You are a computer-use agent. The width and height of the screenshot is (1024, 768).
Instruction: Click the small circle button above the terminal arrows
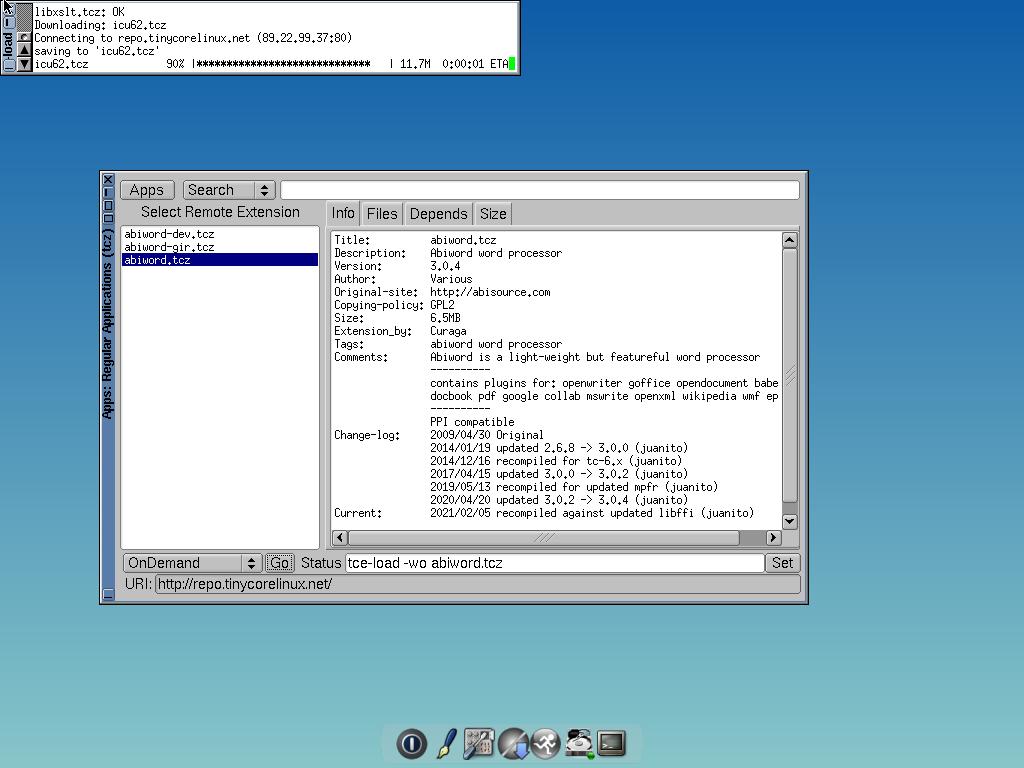coord(24,37)
